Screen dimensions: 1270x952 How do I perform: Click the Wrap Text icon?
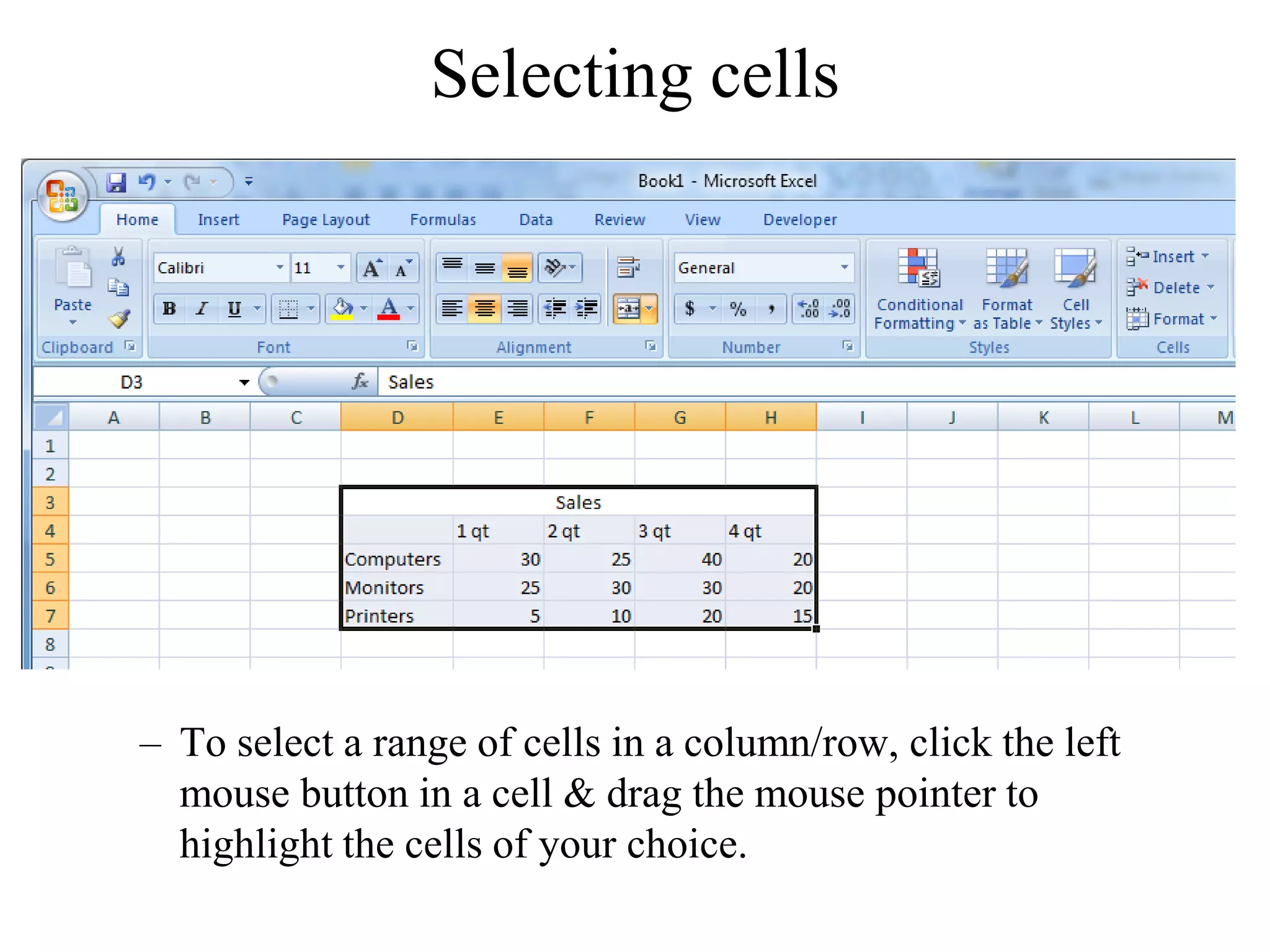tap(629, 268)
